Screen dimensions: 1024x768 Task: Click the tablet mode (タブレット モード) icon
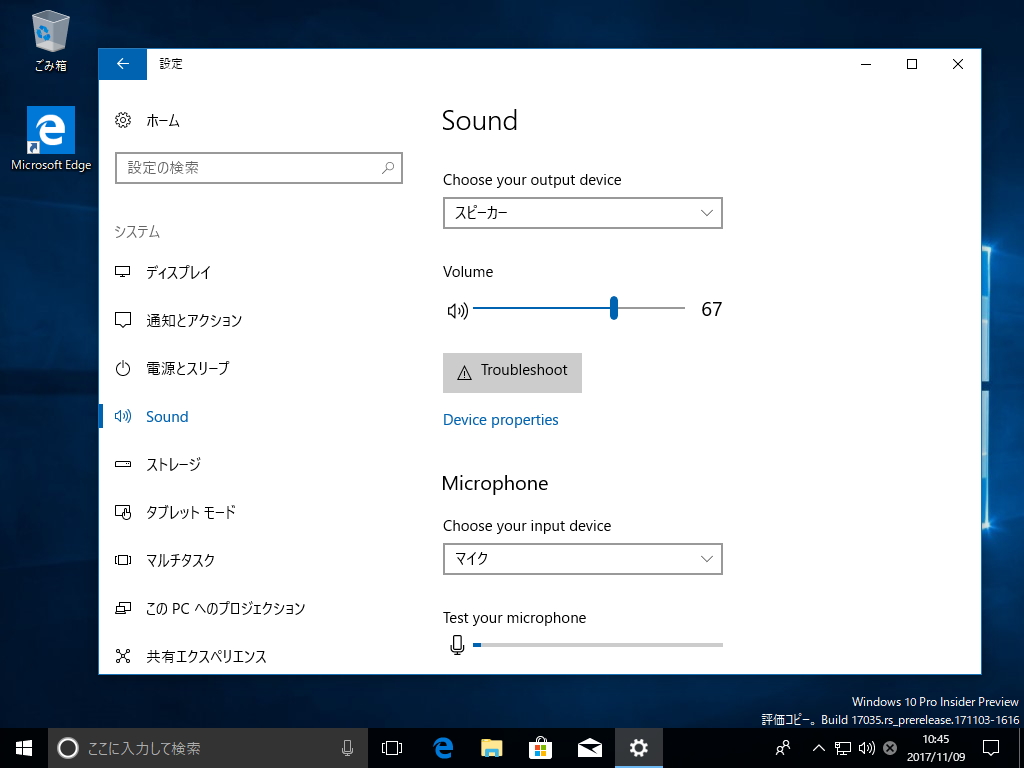click(123, 512)
